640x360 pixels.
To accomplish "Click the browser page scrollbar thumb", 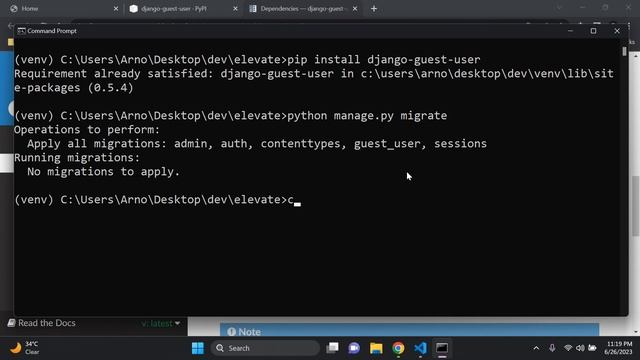I will (636, 206).
